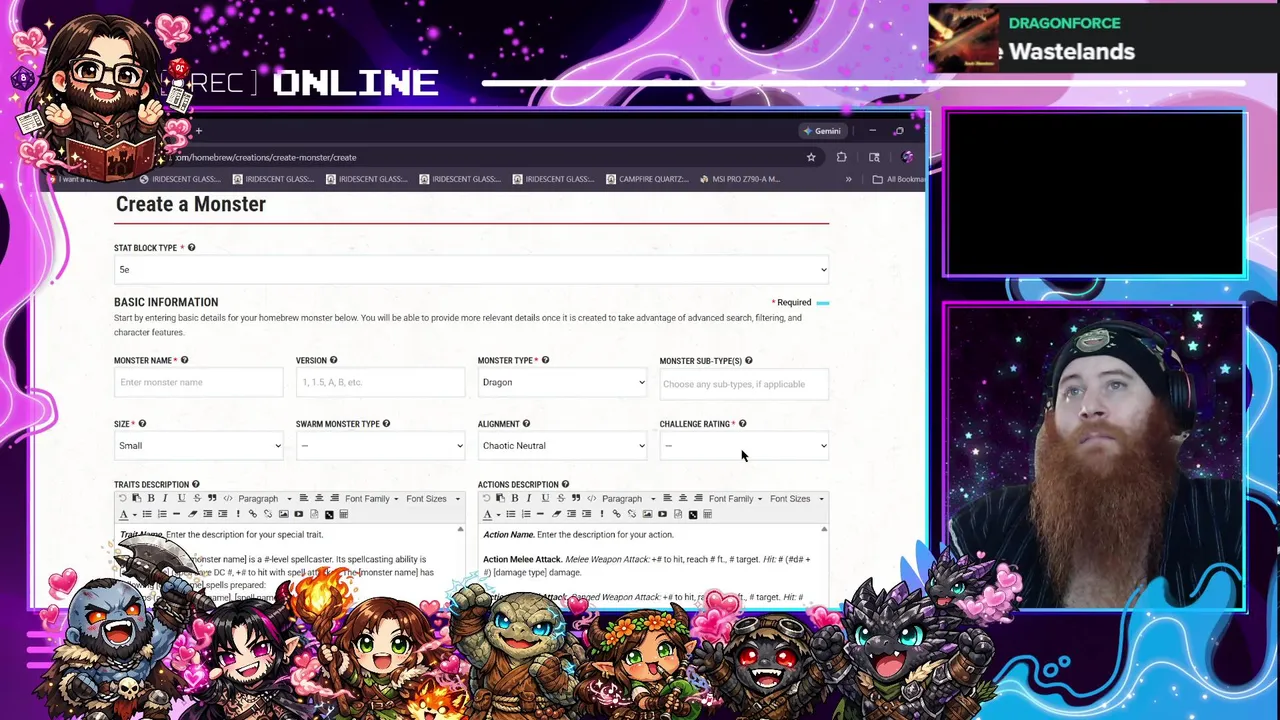Open the Challenge Rating dropdown
Viewport: 1280px width, 720px height.
tap(744, 446)
